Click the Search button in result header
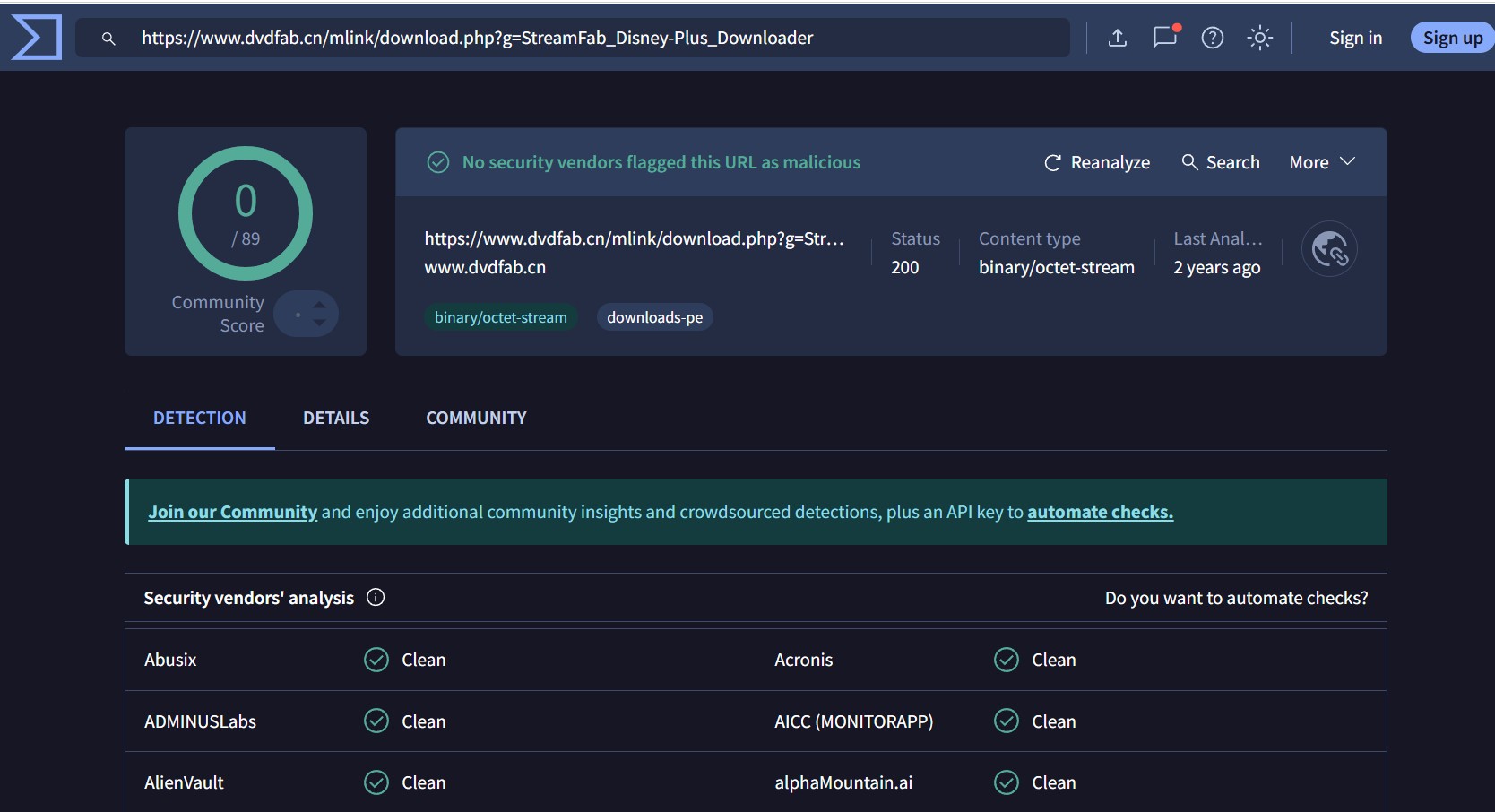 coord(1220,162)
